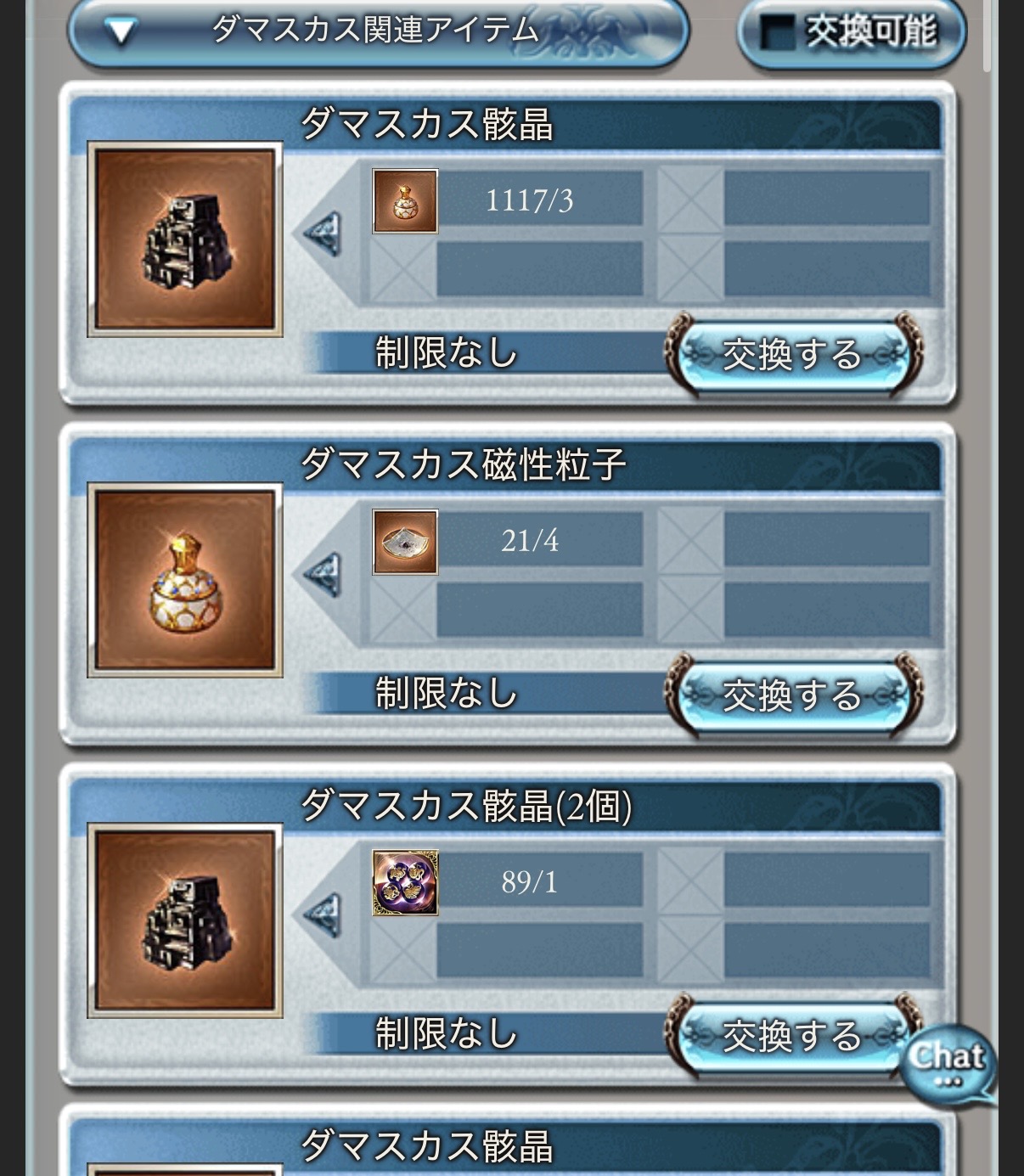Screen dimensions: 1024x1176
Task: Tap the first ダマスカス骸晶 item image
Action: (185, 239)
